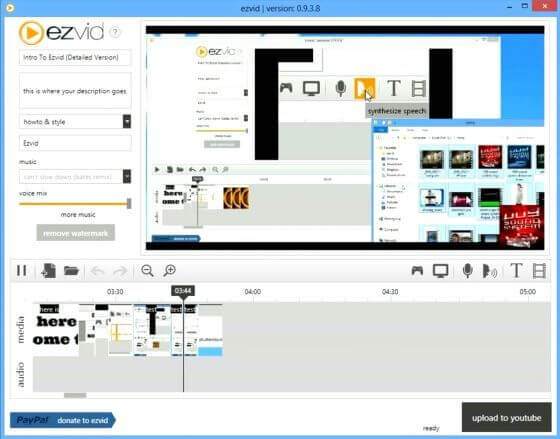This screenshot has height=439, width=560.
Task: Click the 04:00 mark on the timeline ruler
Action: pos(252,292)
